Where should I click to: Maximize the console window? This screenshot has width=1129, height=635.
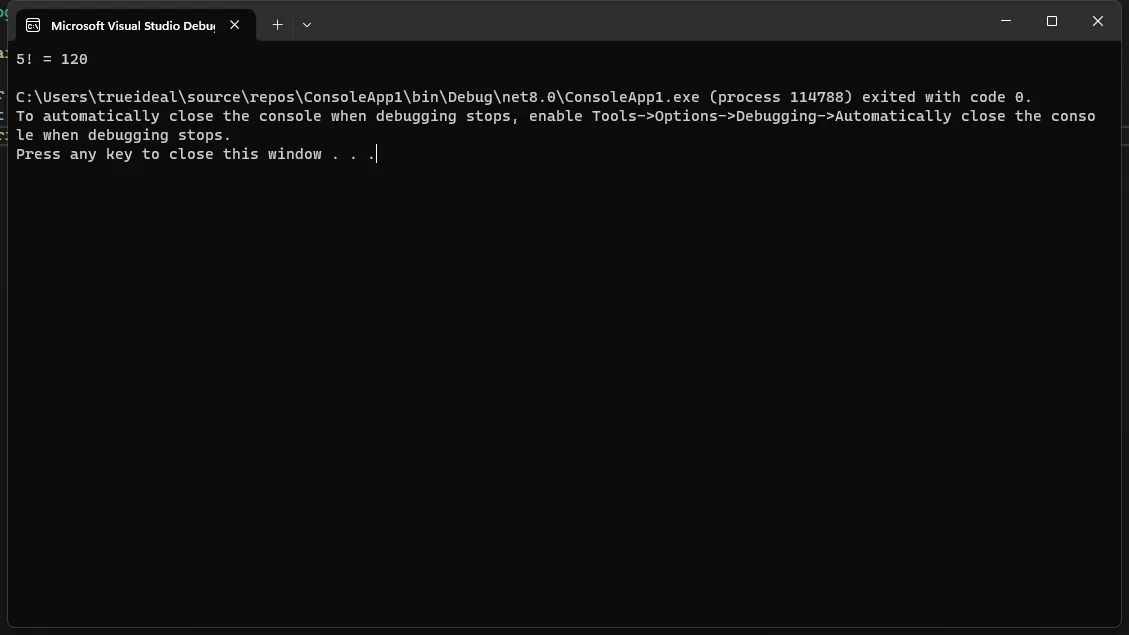(x=1052, y=21)
